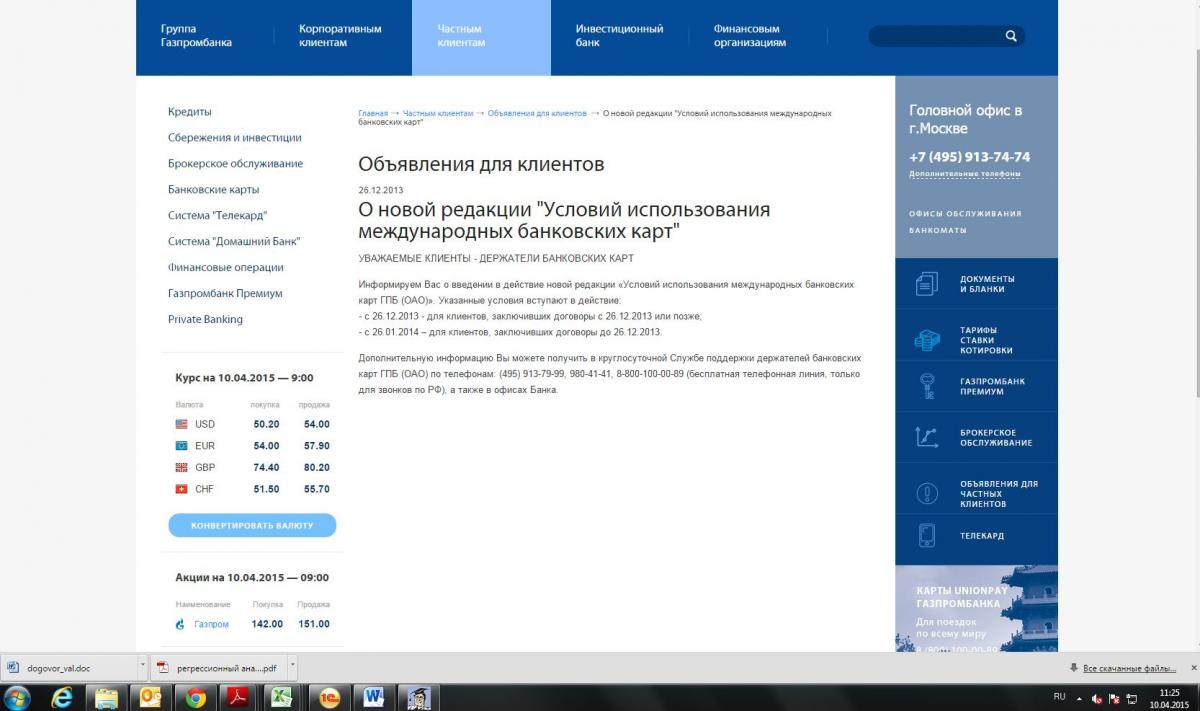Screen dimensions: 1200x711
Task: Open the "Корпоративным клиентам" tab
Action: [340, 36]
